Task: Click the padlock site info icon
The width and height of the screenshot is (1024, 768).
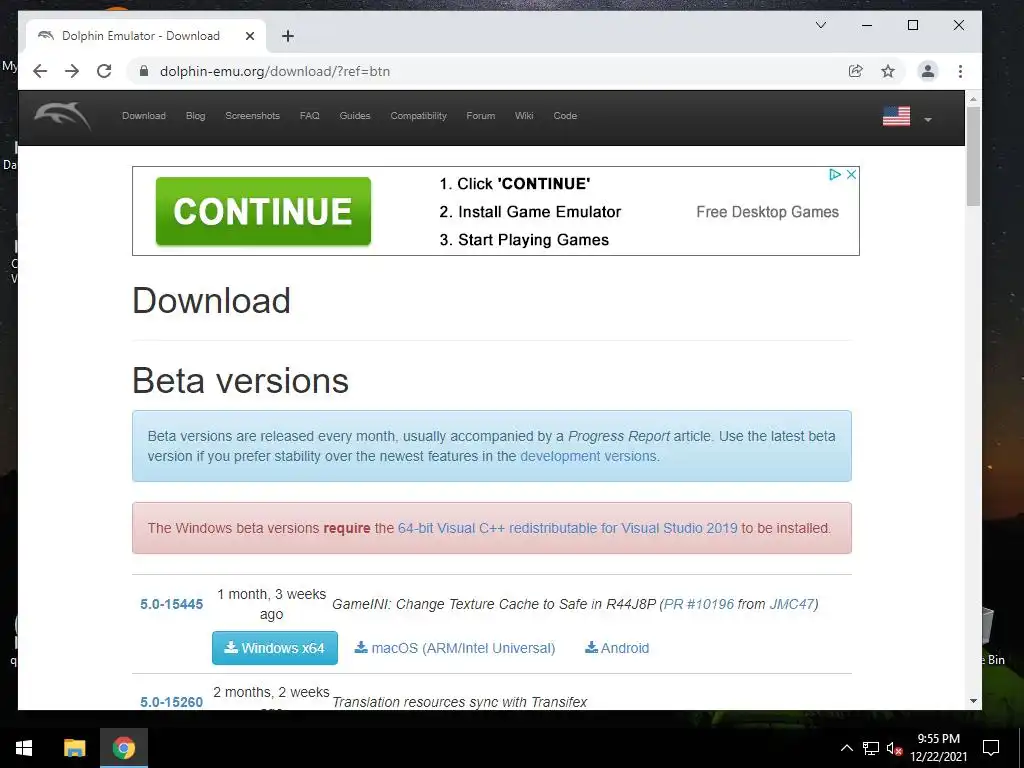Action: pyautogui.click(x=144, y=71)
